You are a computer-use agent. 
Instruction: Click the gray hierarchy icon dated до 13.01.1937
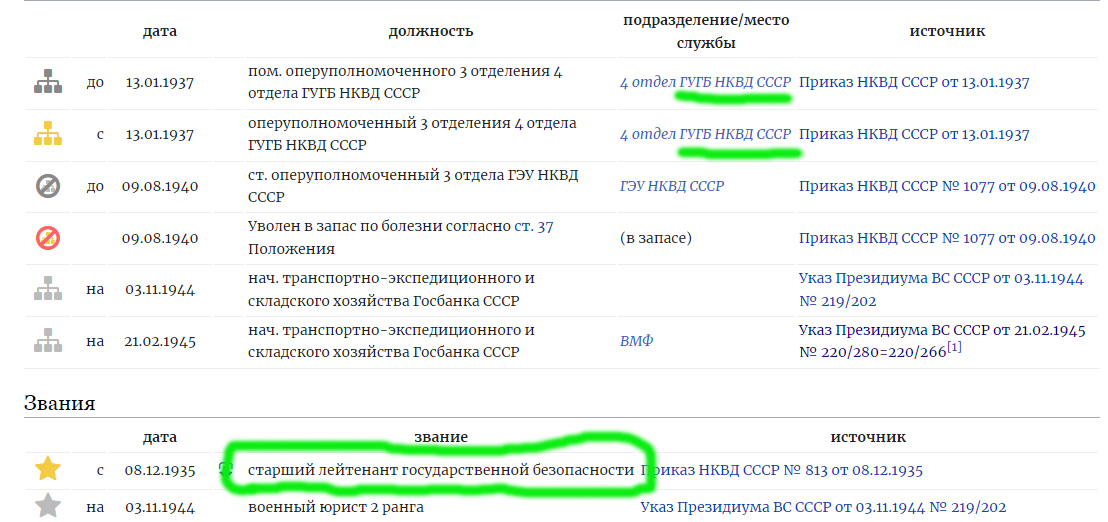coord(48,83)
